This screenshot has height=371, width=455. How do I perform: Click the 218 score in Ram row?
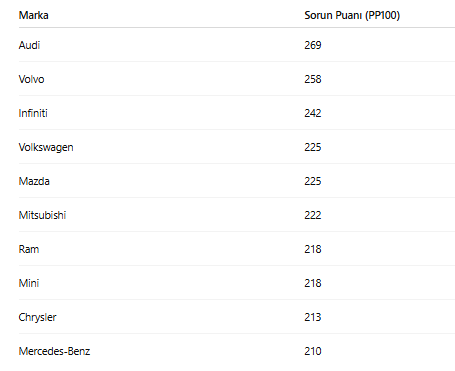[x=313, y=249]
